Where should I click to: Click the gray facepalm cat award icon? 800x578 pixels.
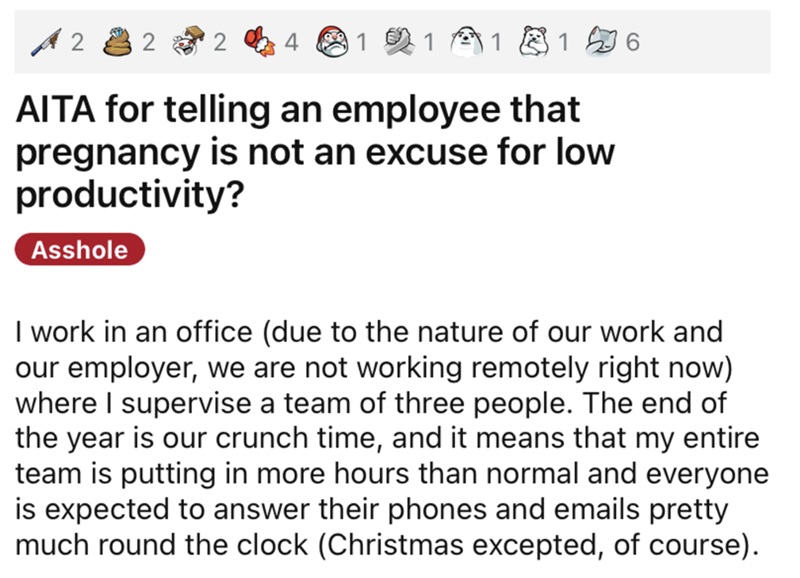[603, 43]
